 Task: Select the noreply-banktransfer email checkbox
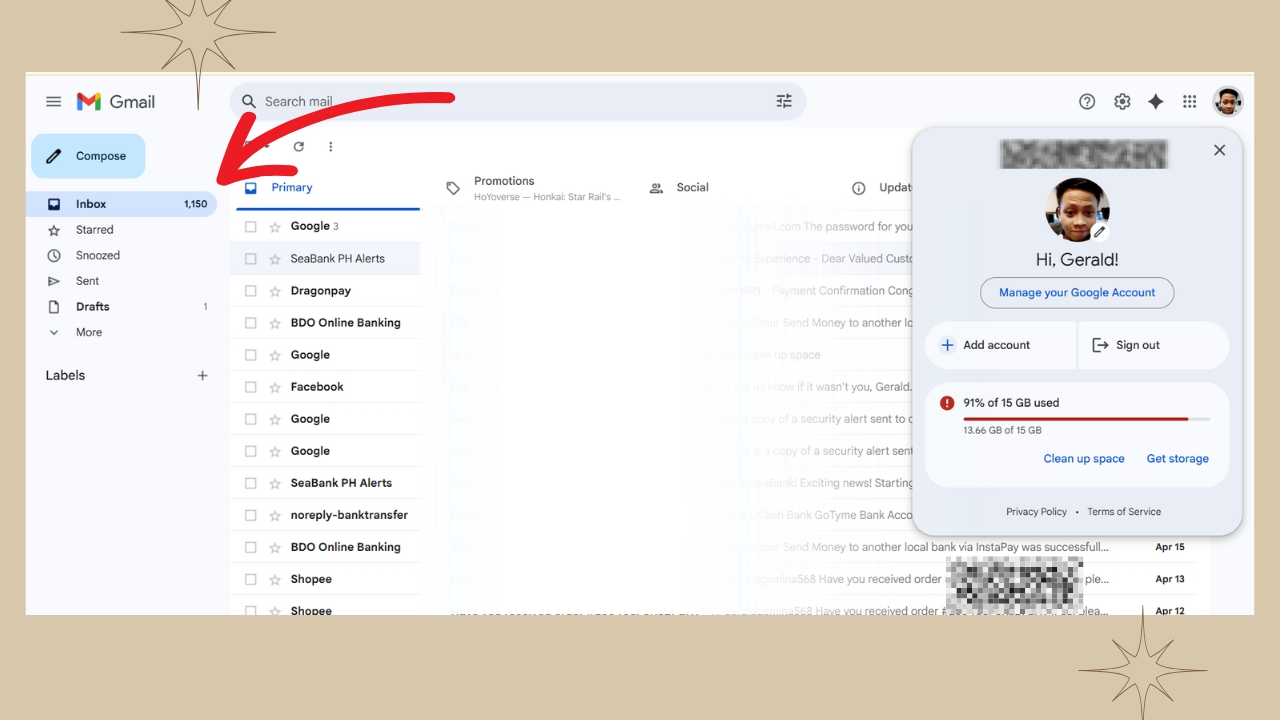click(x=251, y=515)
